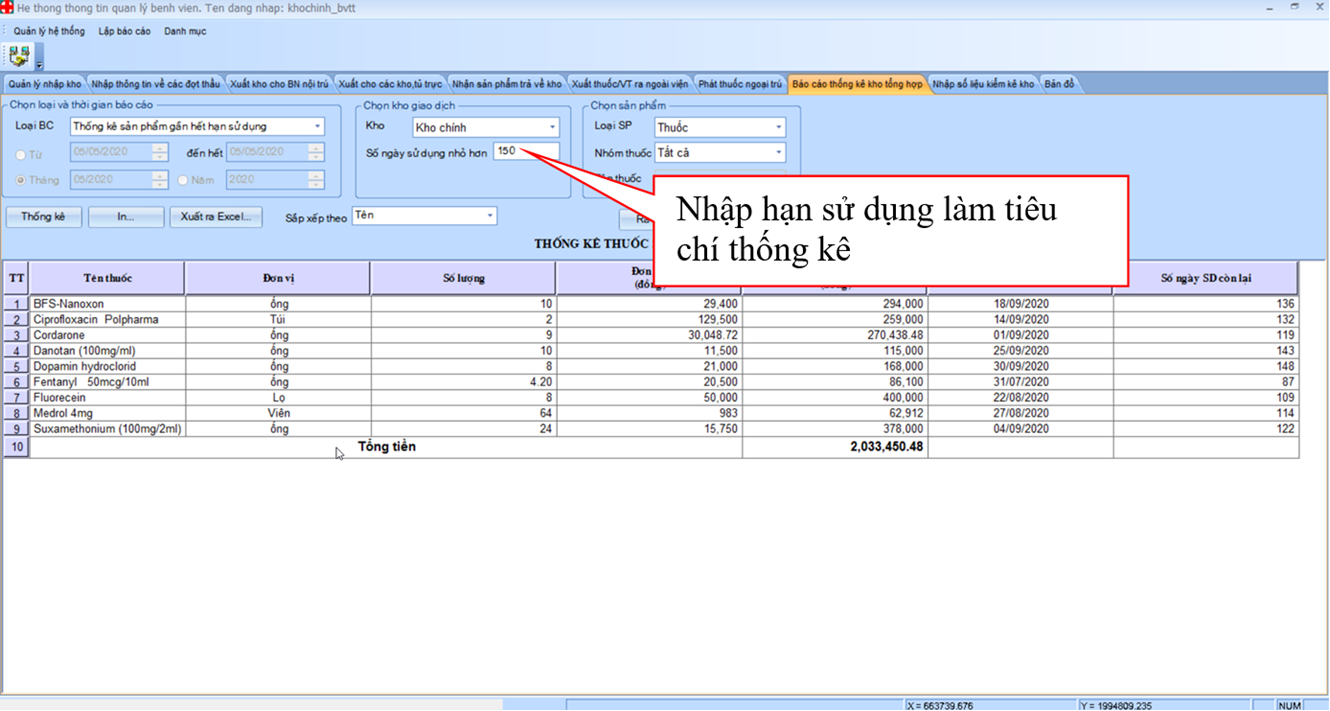Click the quantity cell 4.20
1330x711 pixels.
coord(463,382)
